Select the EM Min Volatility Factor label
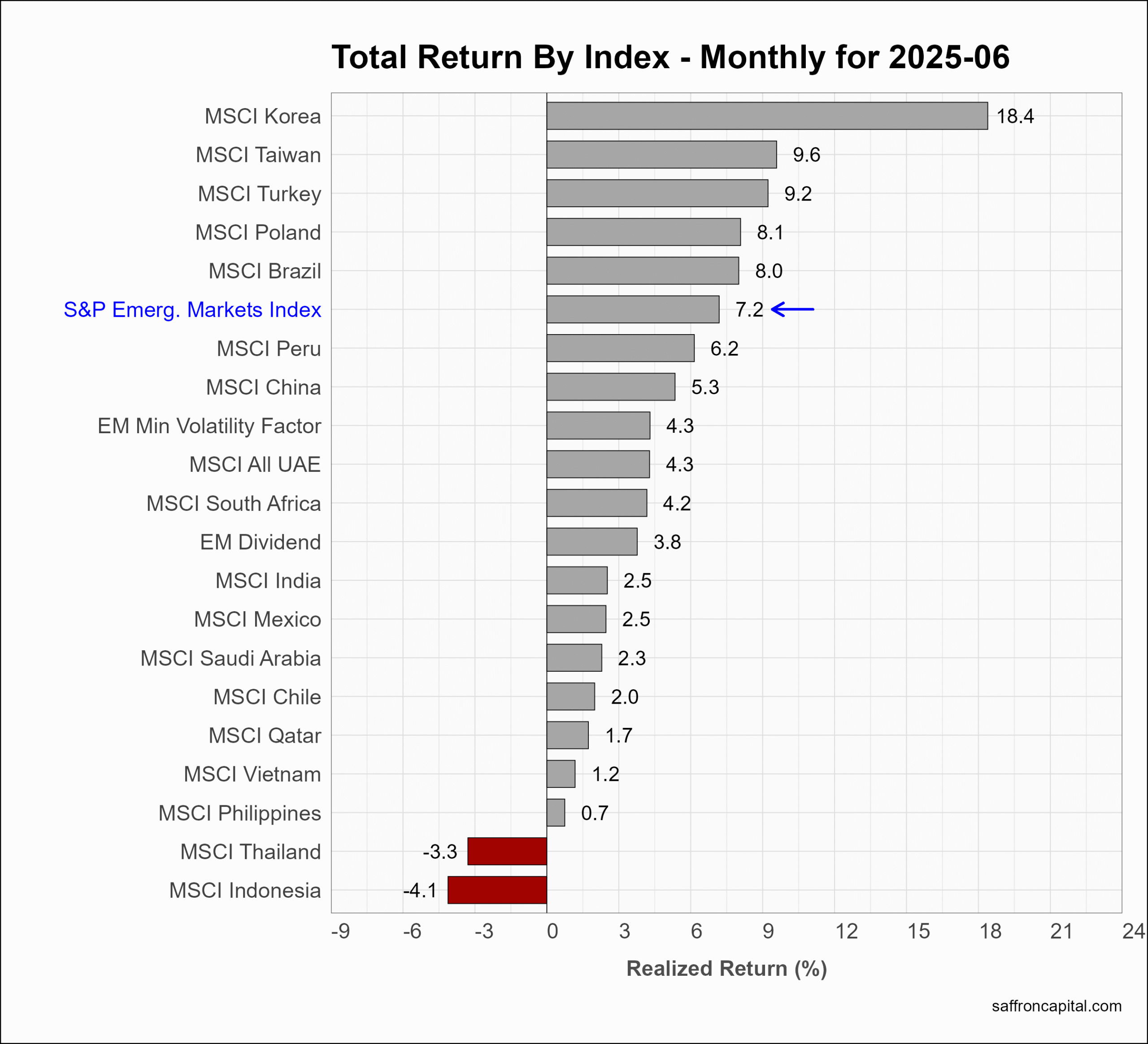This screenshot has height=1044, width=1148. 209,426
